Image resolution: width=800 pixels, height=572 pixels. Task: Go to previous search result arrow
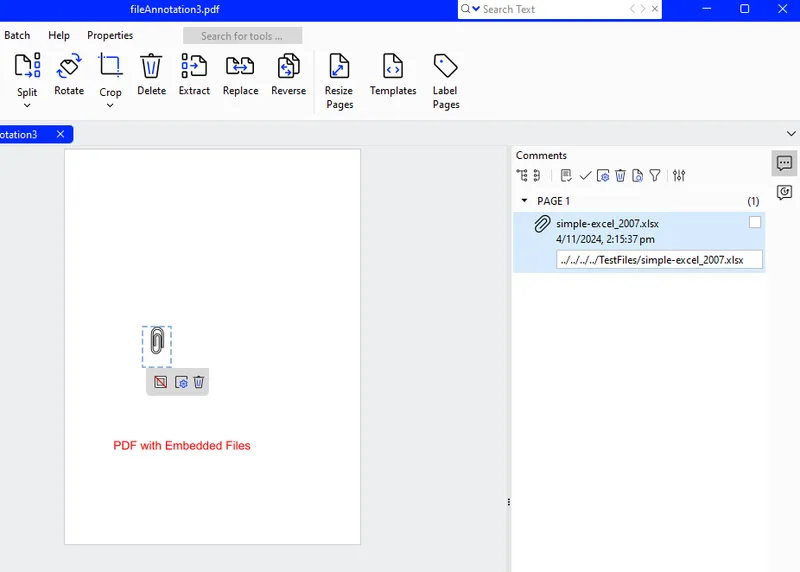[x=633, y=9]
